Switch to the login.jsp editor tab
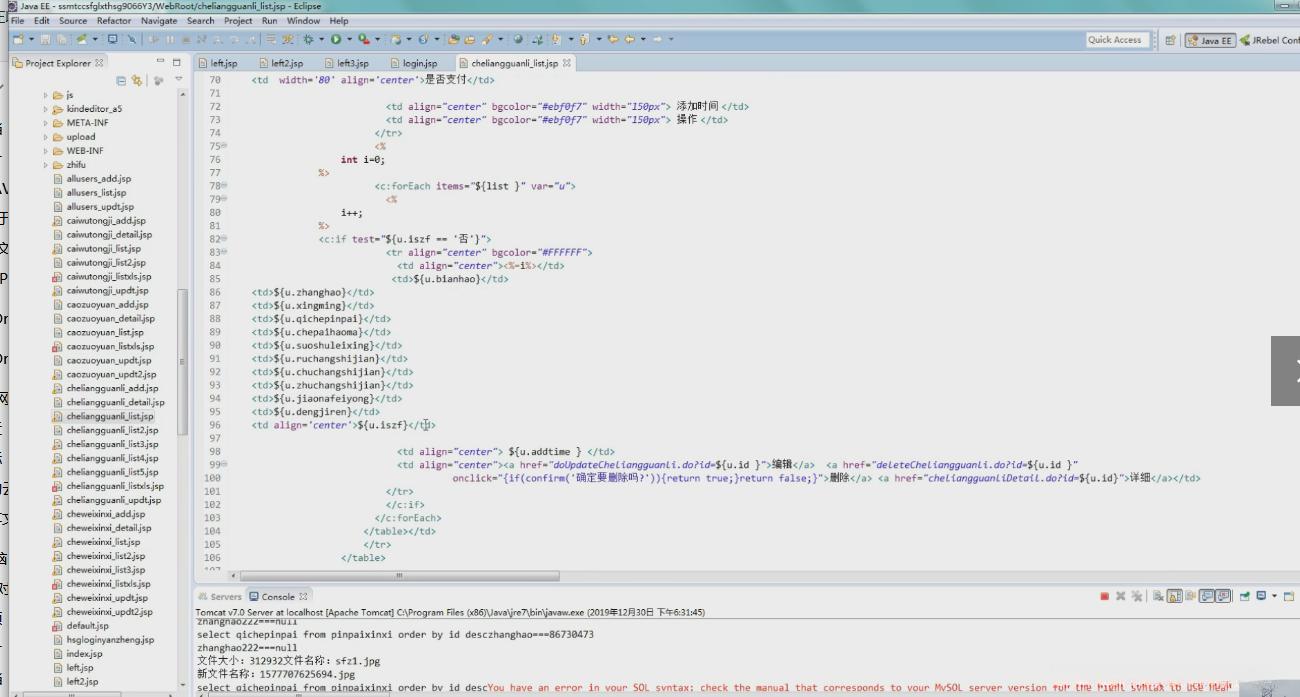 (x=419, y=63)
